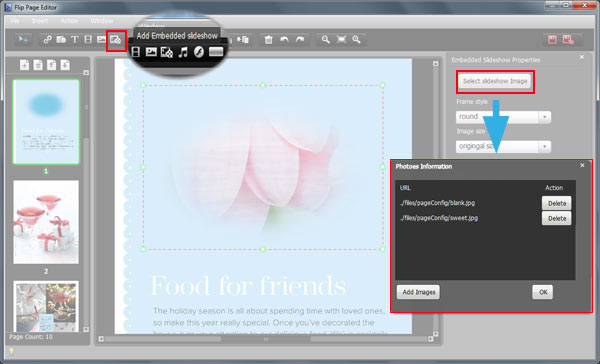The width and height of the screenshot is (600, 364).
Task: Click the Flip Page Editor title bar icon
Action: click(x=8, y=7)
